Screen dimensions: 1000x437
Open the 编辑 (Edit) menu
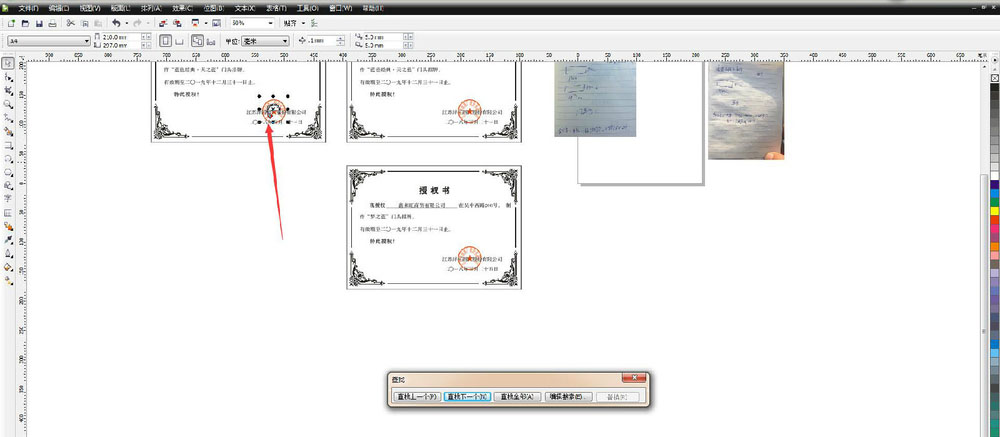(x=59, y=8)
